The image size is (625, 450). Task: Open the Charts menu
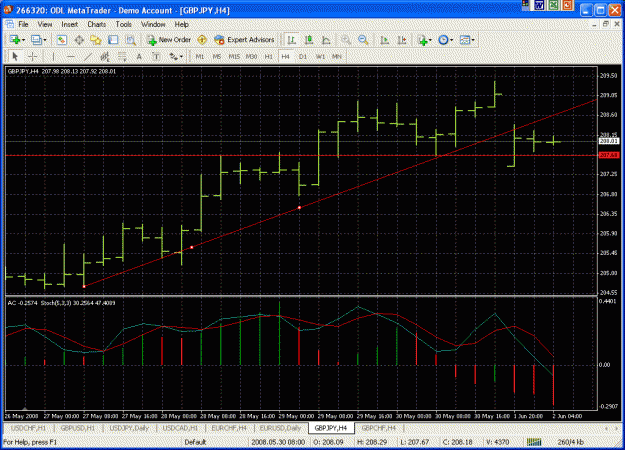click(96, 24)
